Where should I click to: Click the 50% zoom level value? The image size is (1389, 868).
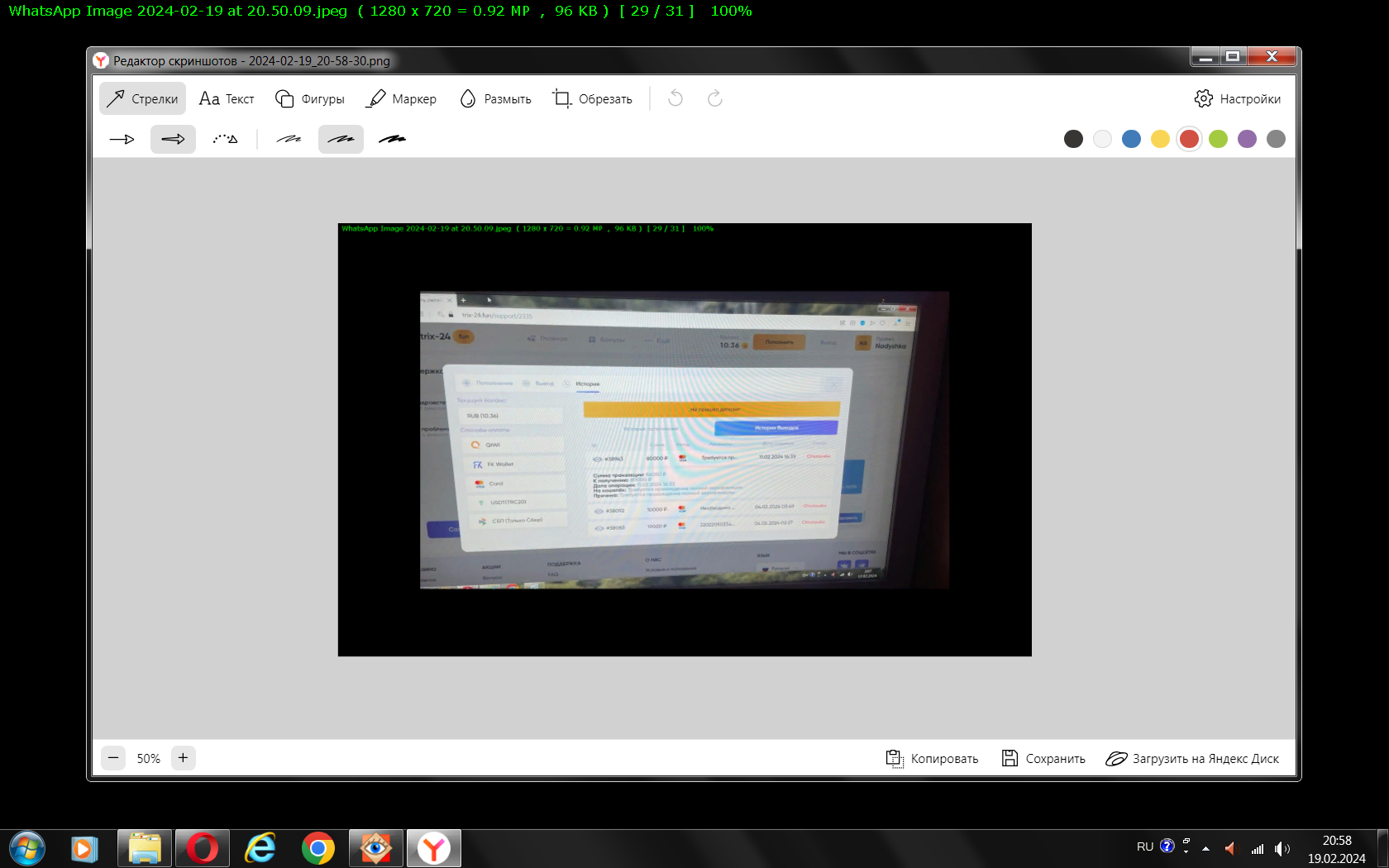(x=149, y=758)
